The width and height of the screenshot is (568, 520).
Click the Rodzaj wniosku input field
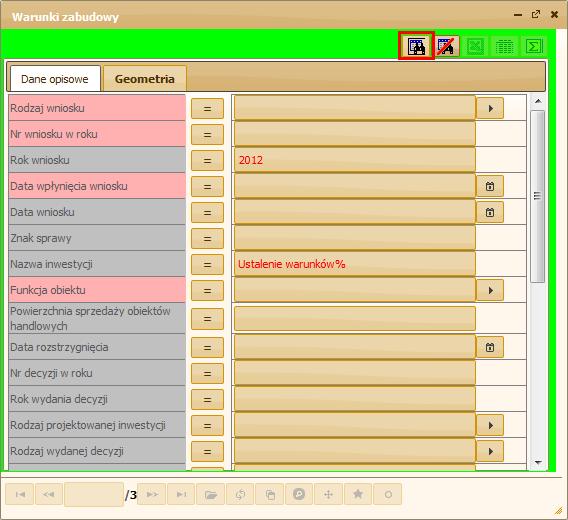pyautogui.click(x=355, y=108)
